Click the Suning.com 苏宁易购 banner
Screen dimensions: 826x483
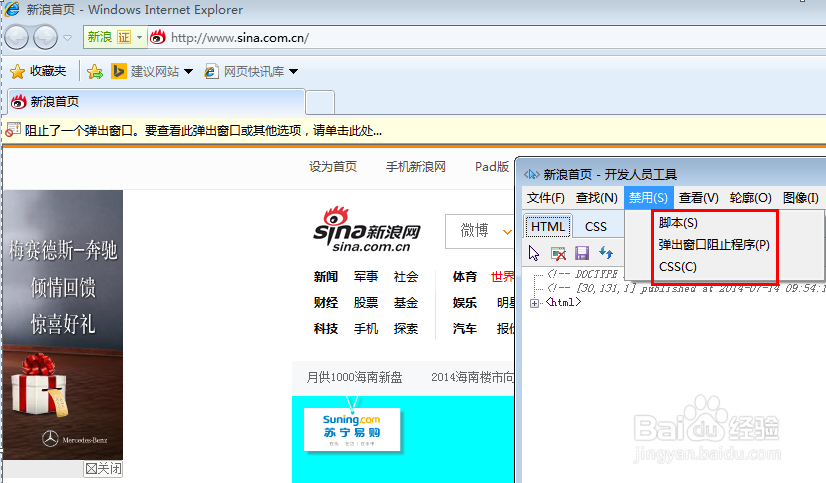click(x=352, y=429)
